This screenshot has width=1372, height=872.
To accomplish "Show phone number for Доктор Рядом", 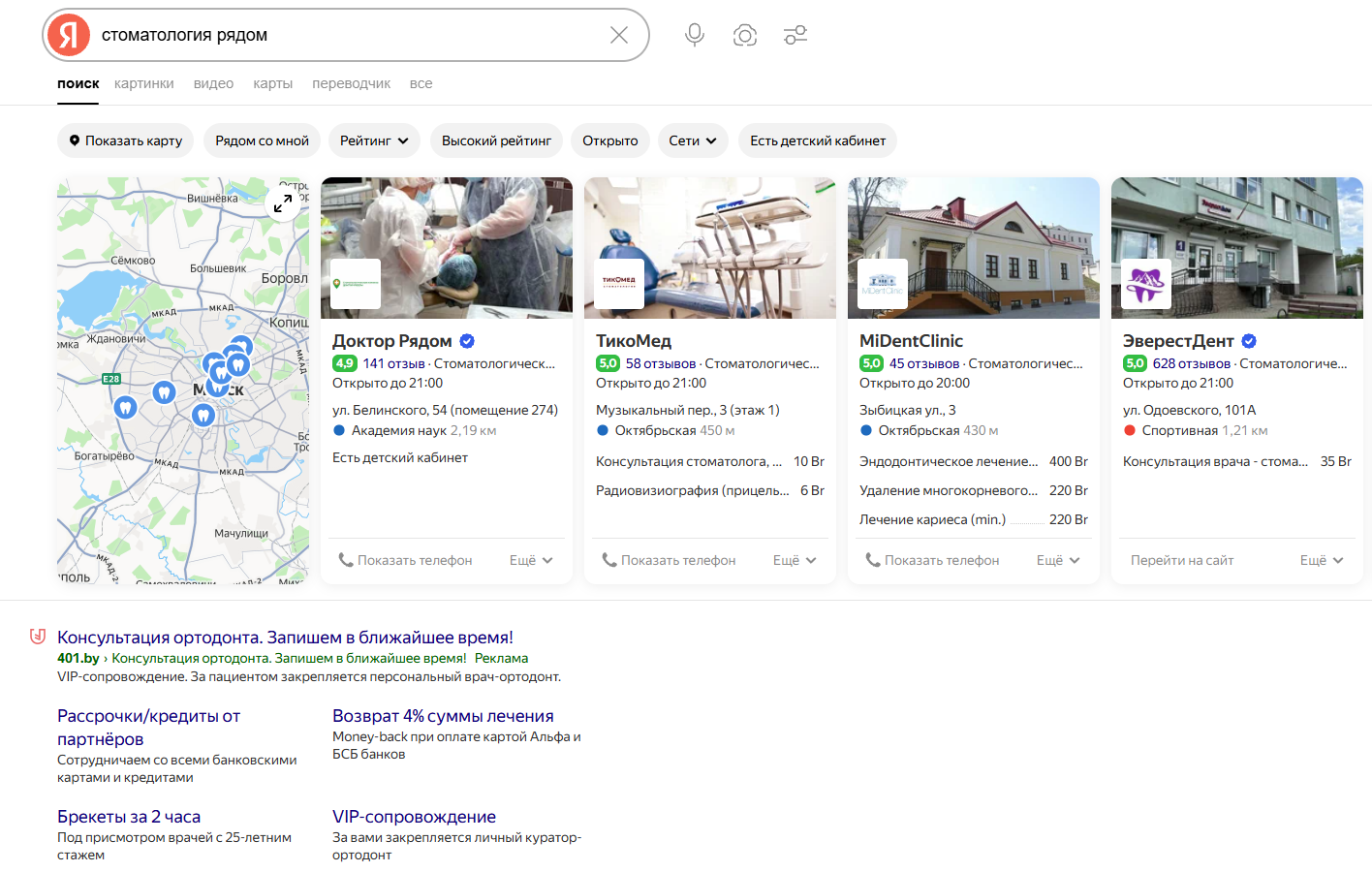I will pos(405,560).
